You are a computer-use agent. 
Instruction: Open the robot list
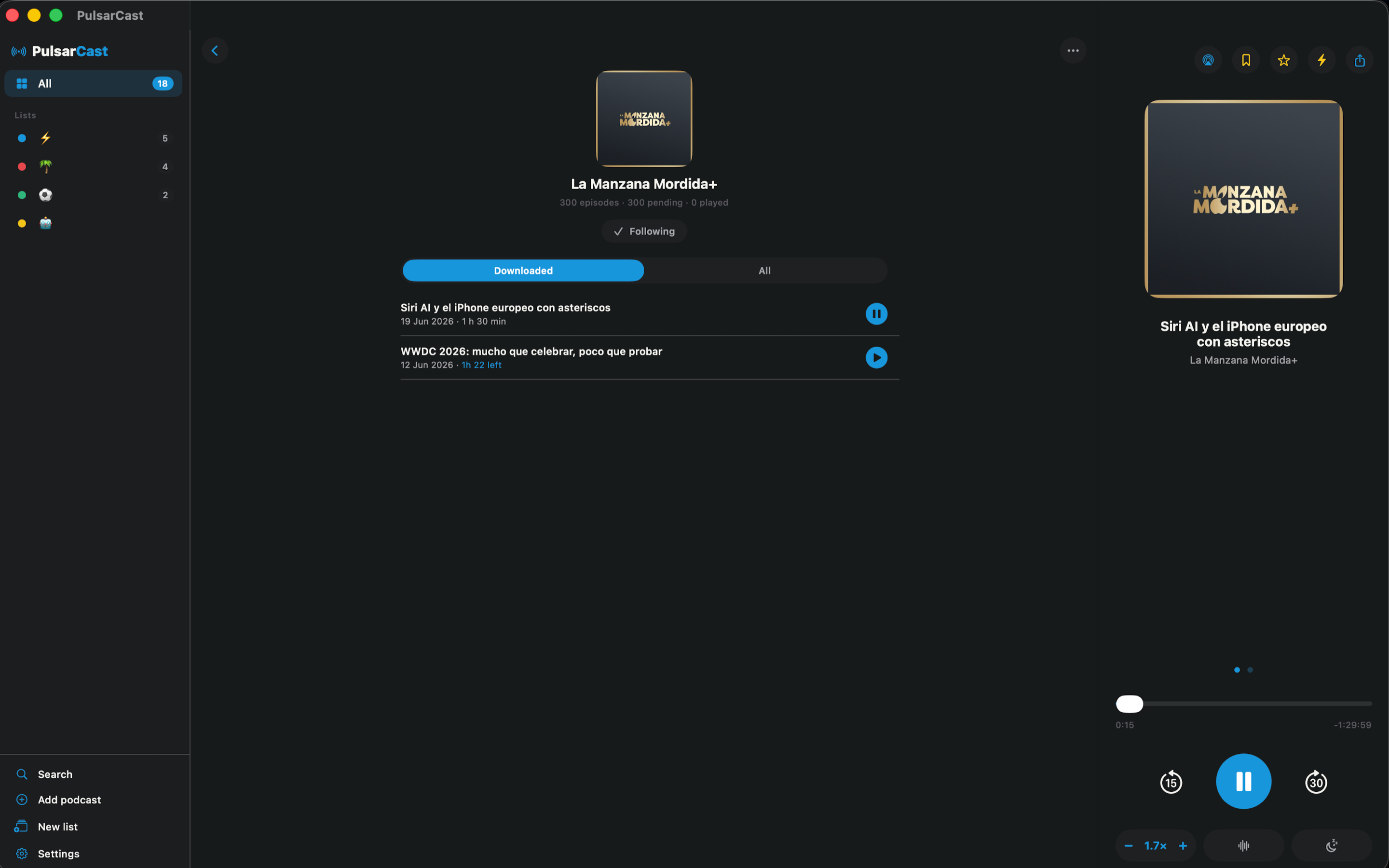click(x=93, y=223)
